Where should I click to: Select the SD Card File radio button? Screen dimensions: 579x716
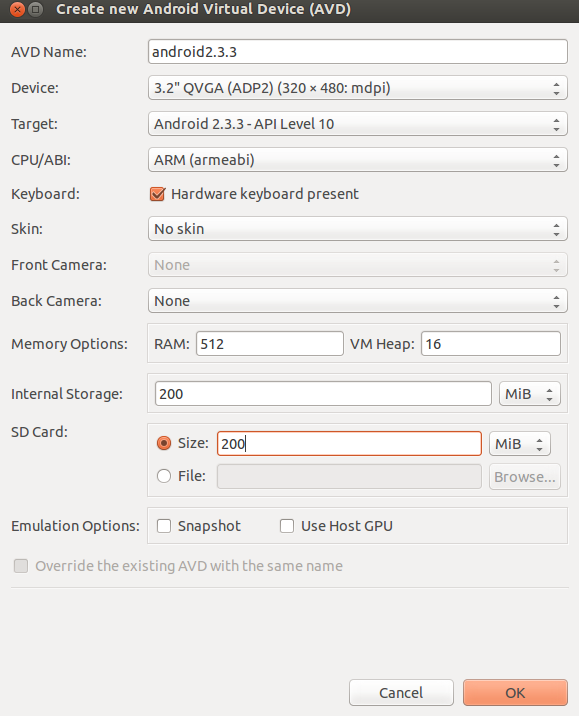tap(164, 476)
